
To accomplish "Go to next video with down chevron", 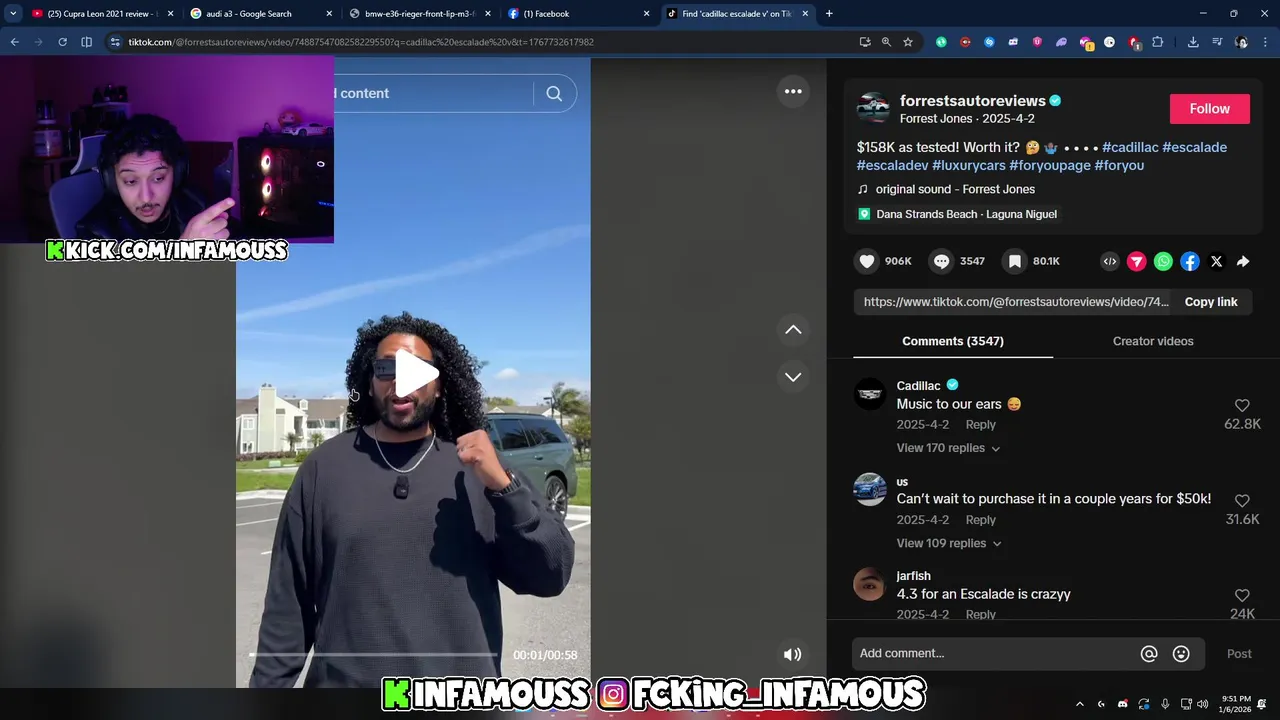I will pyautogui.click(x=793, y=377).
